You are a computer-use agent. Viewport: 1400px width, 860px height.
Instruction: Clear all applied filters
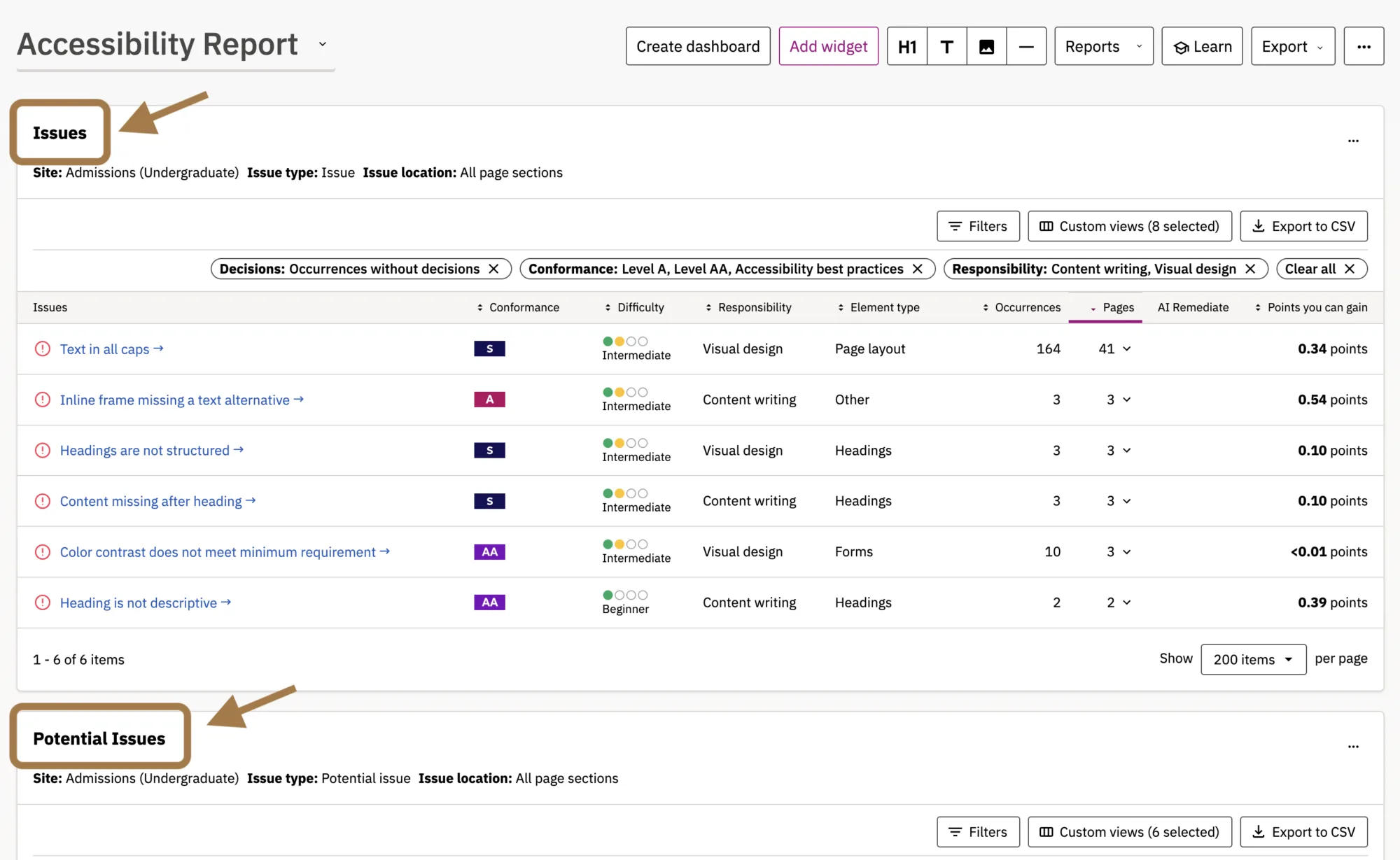(x=1322, y=269)
